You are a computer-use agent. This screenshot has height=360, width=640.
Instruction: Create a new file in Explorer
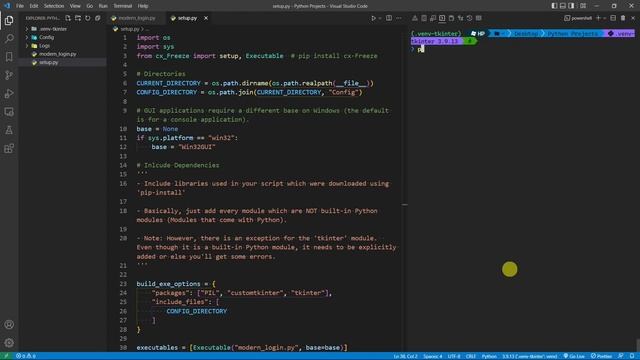pos(68,18)
